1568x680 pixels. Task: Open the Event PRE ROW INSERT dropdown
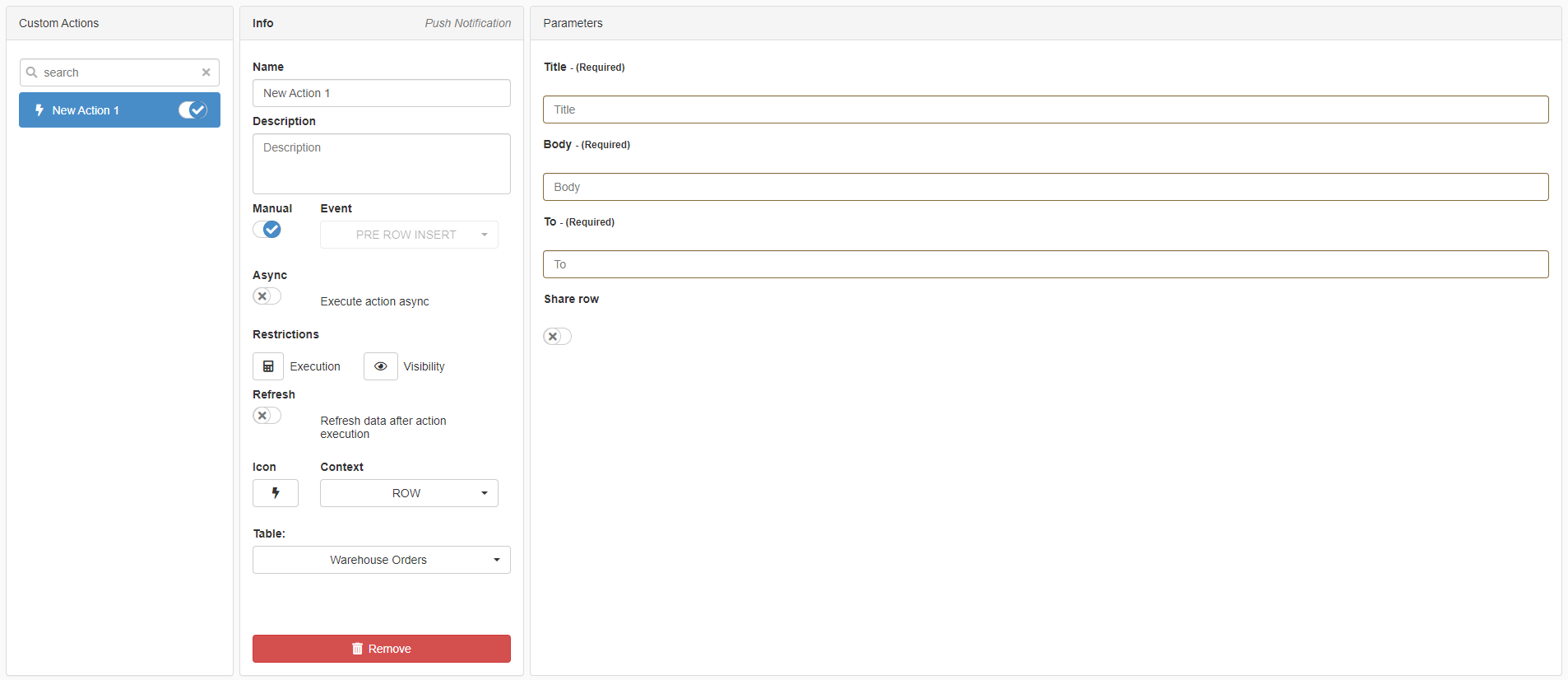[x=409, y=235]
